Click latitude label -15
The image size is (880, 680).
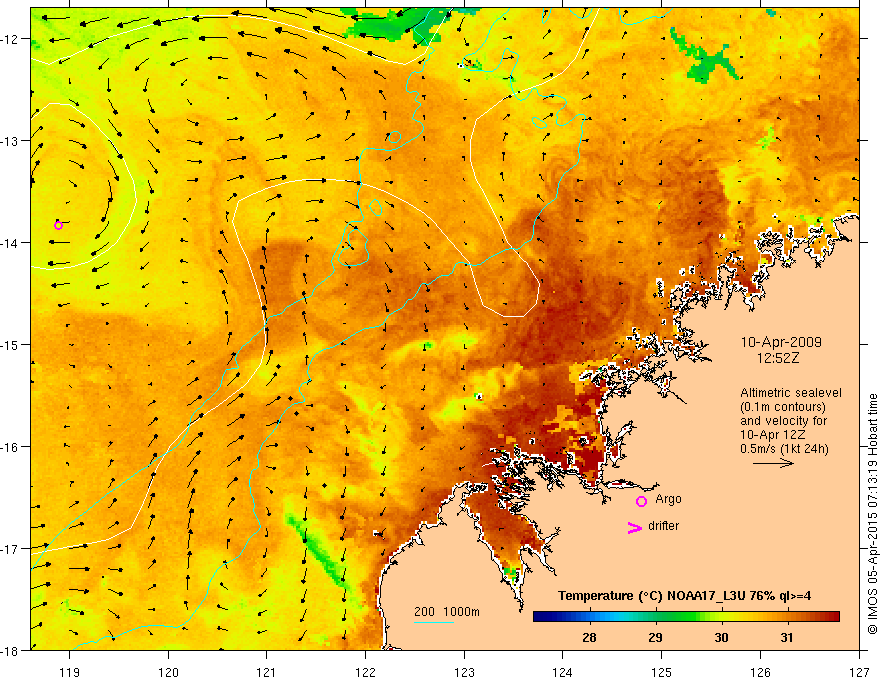click(11, 344)
